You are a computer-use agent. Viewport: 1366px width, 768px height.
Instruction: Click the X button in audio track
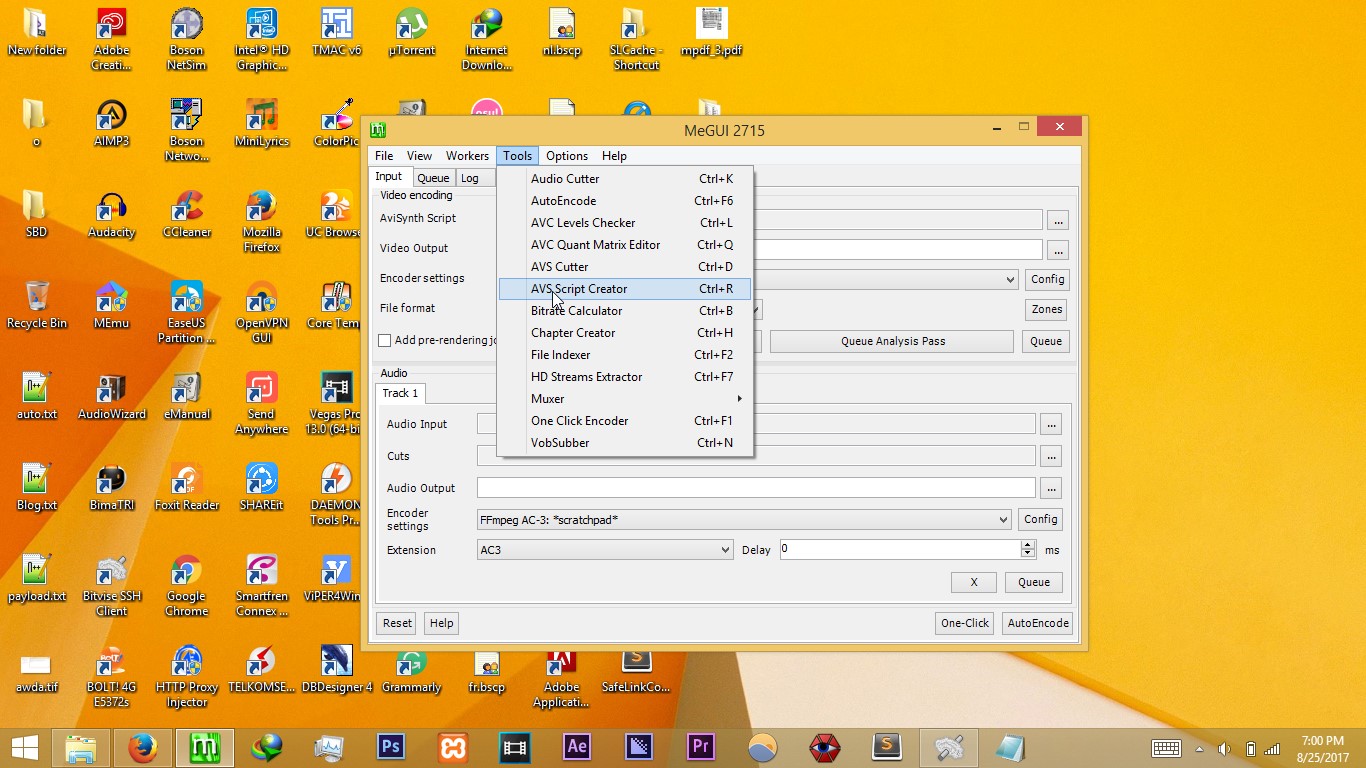974,582
